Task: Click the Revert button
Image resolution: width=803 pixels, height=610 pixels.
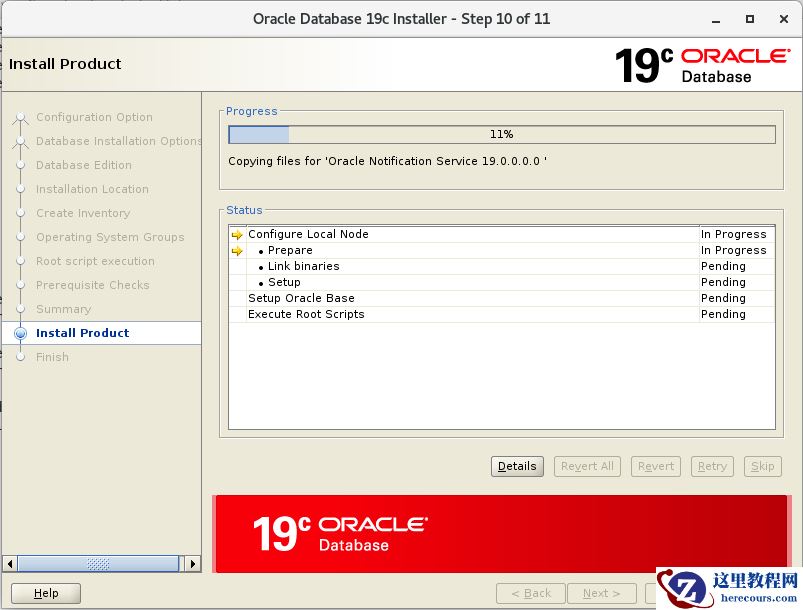Action: coord(656,466)
